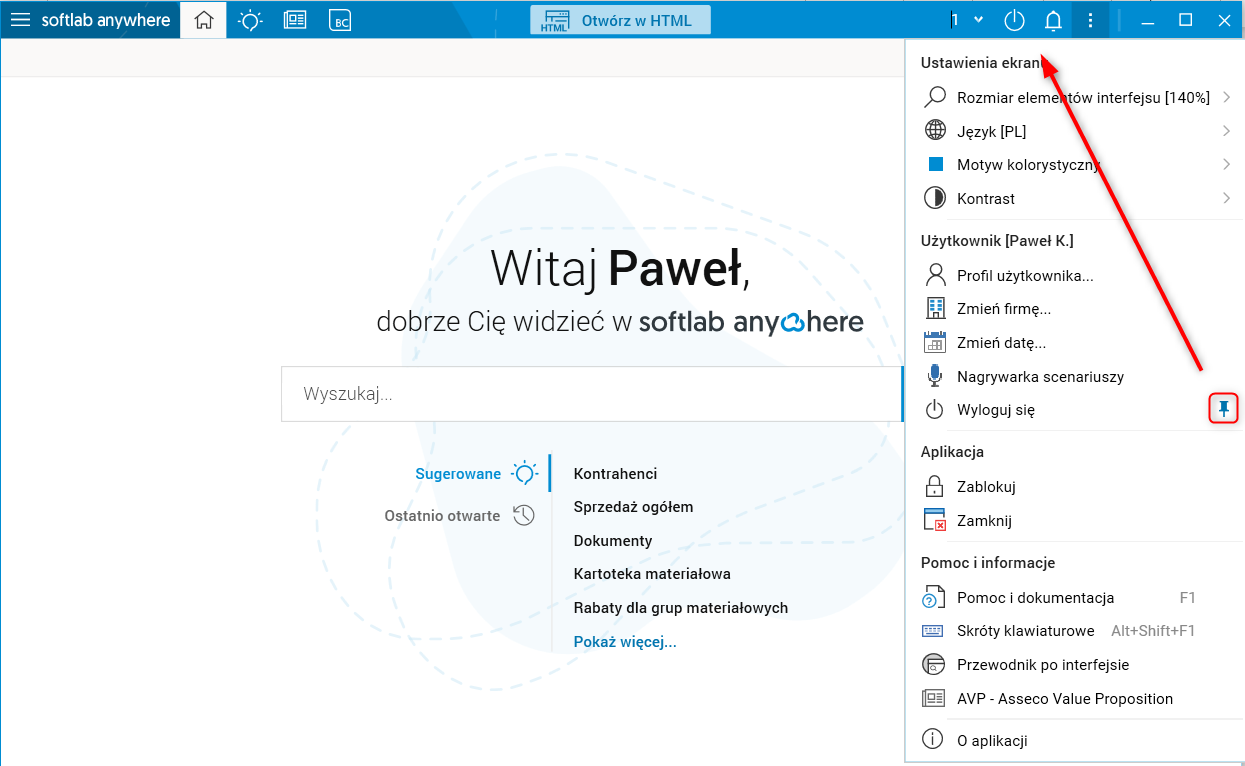Expand the Rozmiar elementów interfejsu submenu arrow
The image size is (1245, 766).
pyautogui.click(x=1226, y=97)
